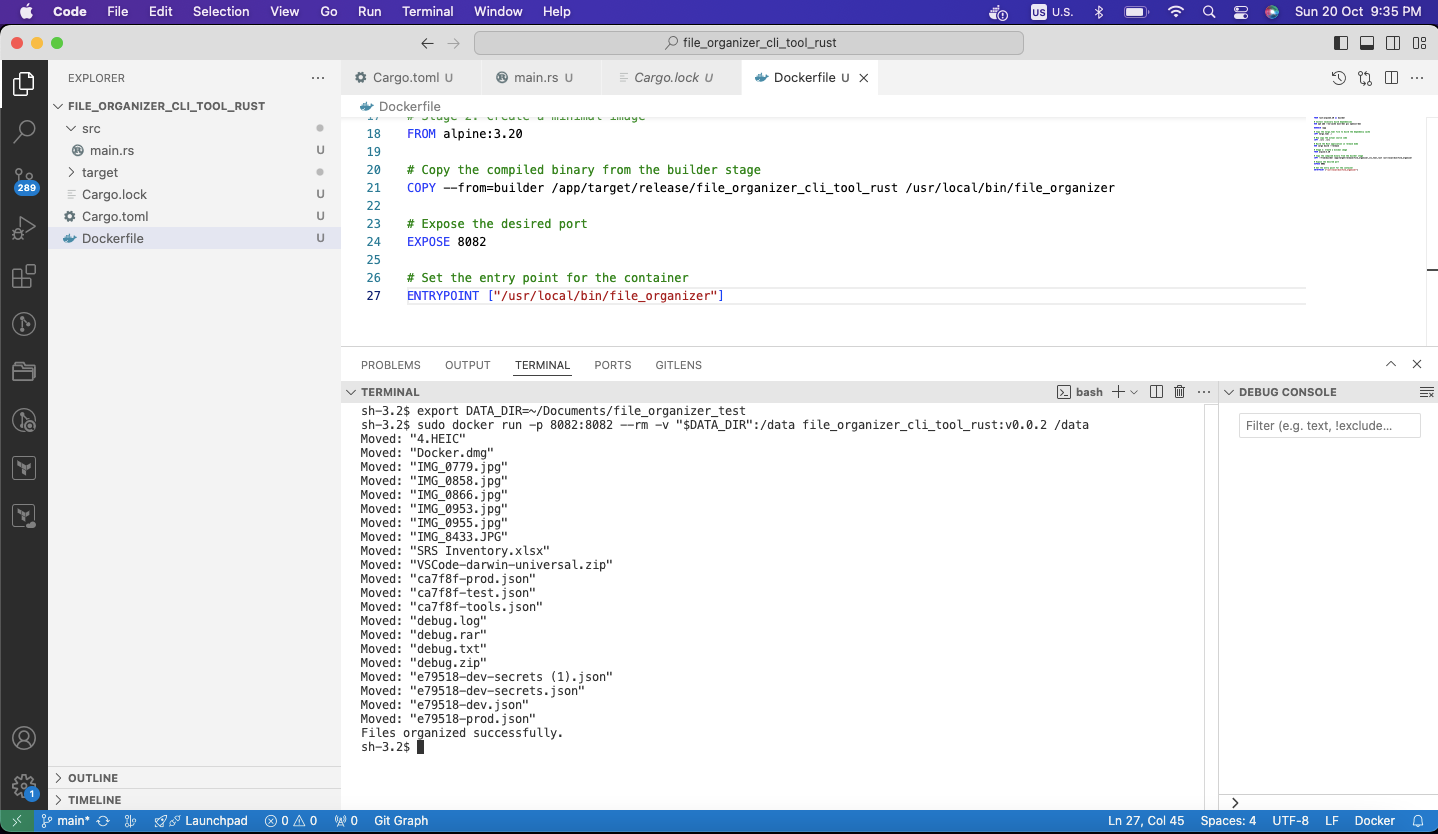
Task: Click UTF-8 encoding in status bar
Action: [1290, 821]
